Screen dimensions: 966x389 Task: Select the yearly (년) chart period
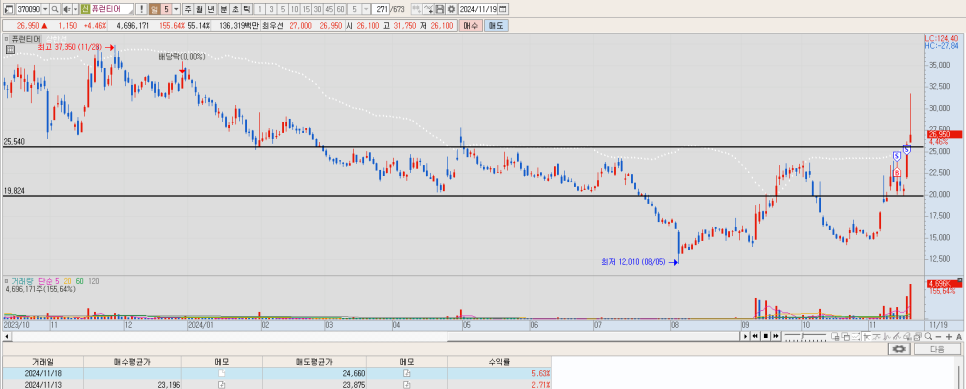point(211,9)
